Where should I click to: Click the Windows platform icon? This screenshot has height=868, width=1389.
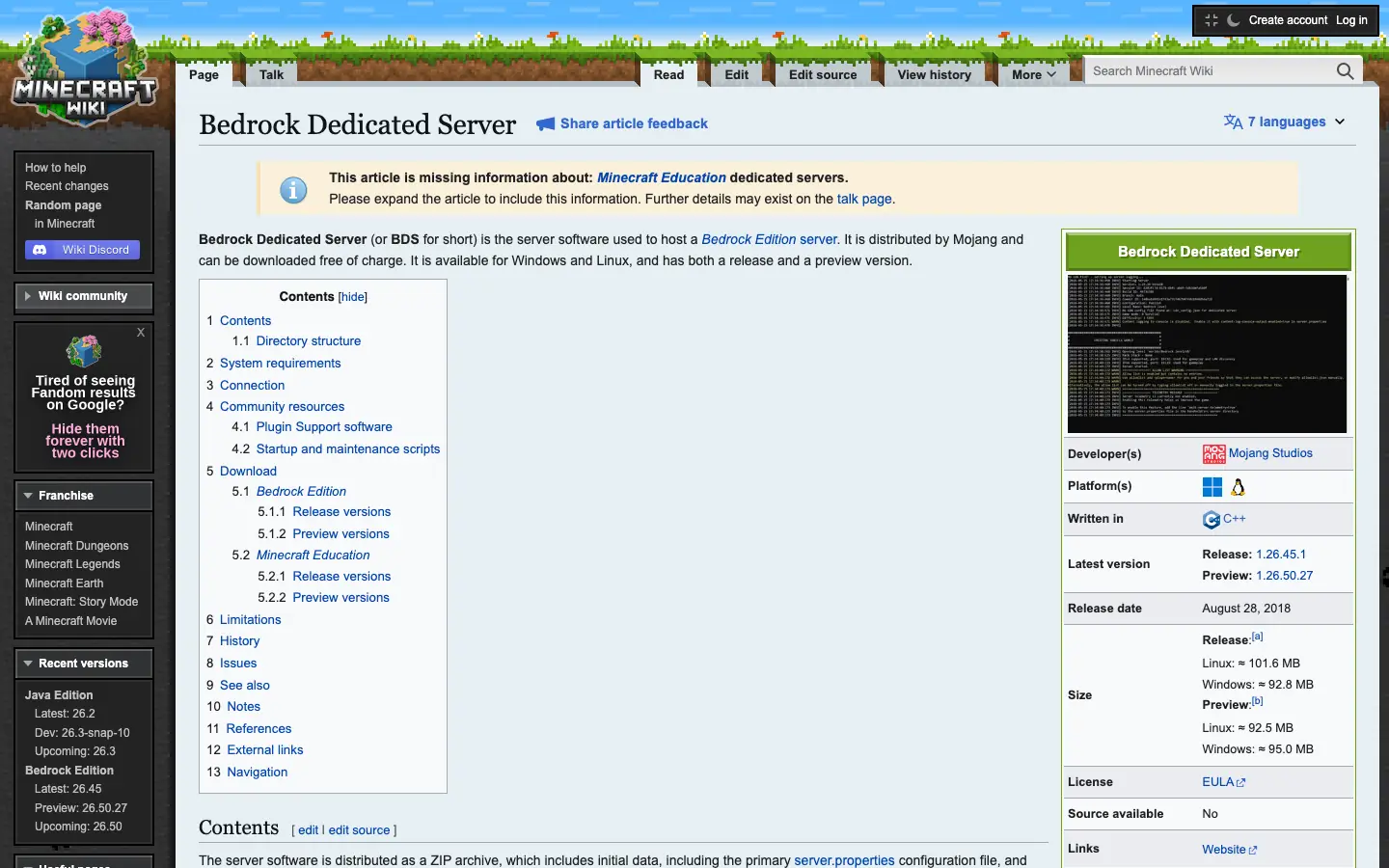click(x=1212, y=487)
